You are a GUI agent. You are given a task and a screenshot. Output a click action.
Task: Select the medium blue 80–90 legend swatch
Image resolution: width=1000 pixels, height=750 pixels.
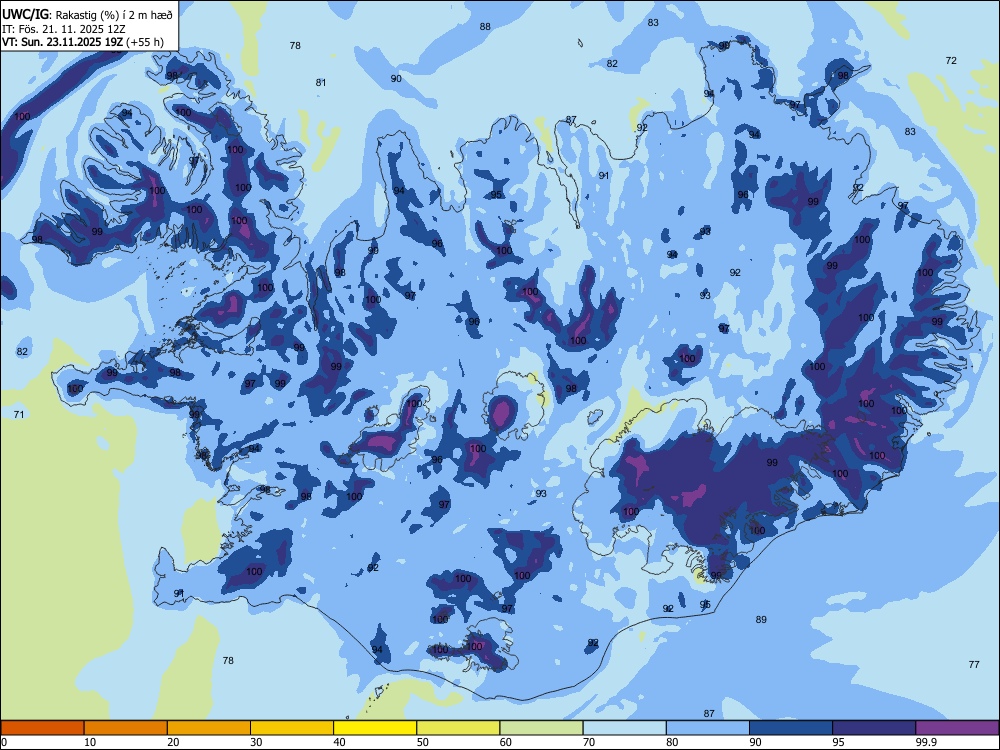(708, 728)
